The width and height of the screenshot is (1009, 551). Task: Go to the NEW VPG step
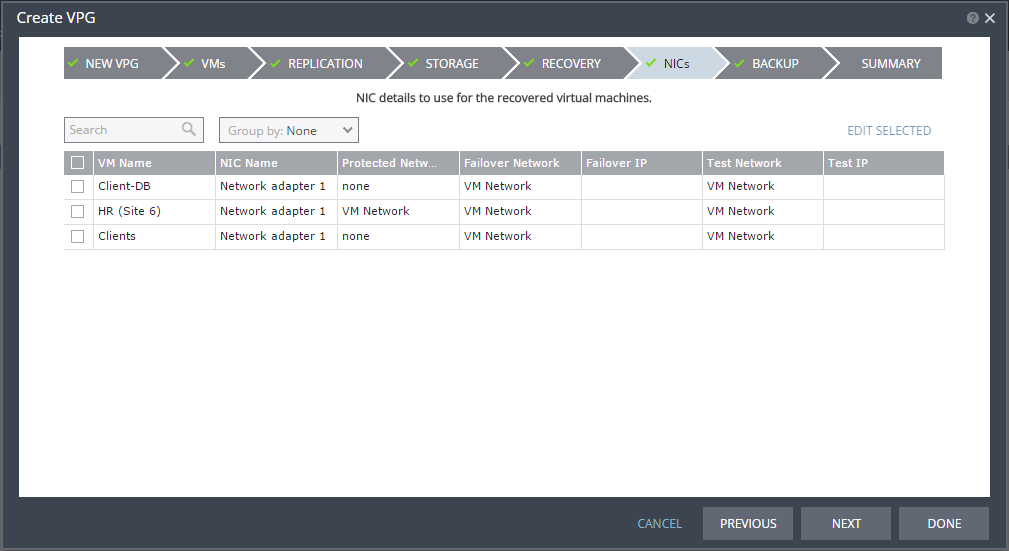(x=114, y=63)
